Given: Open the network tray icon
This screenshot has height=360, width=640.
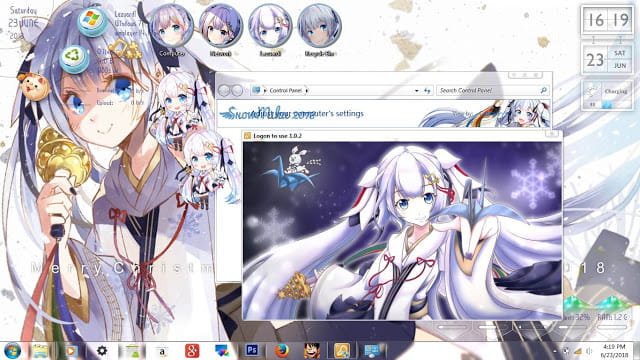Looking at the screenshot, I should pyautogui.click(x=578, y=351).
